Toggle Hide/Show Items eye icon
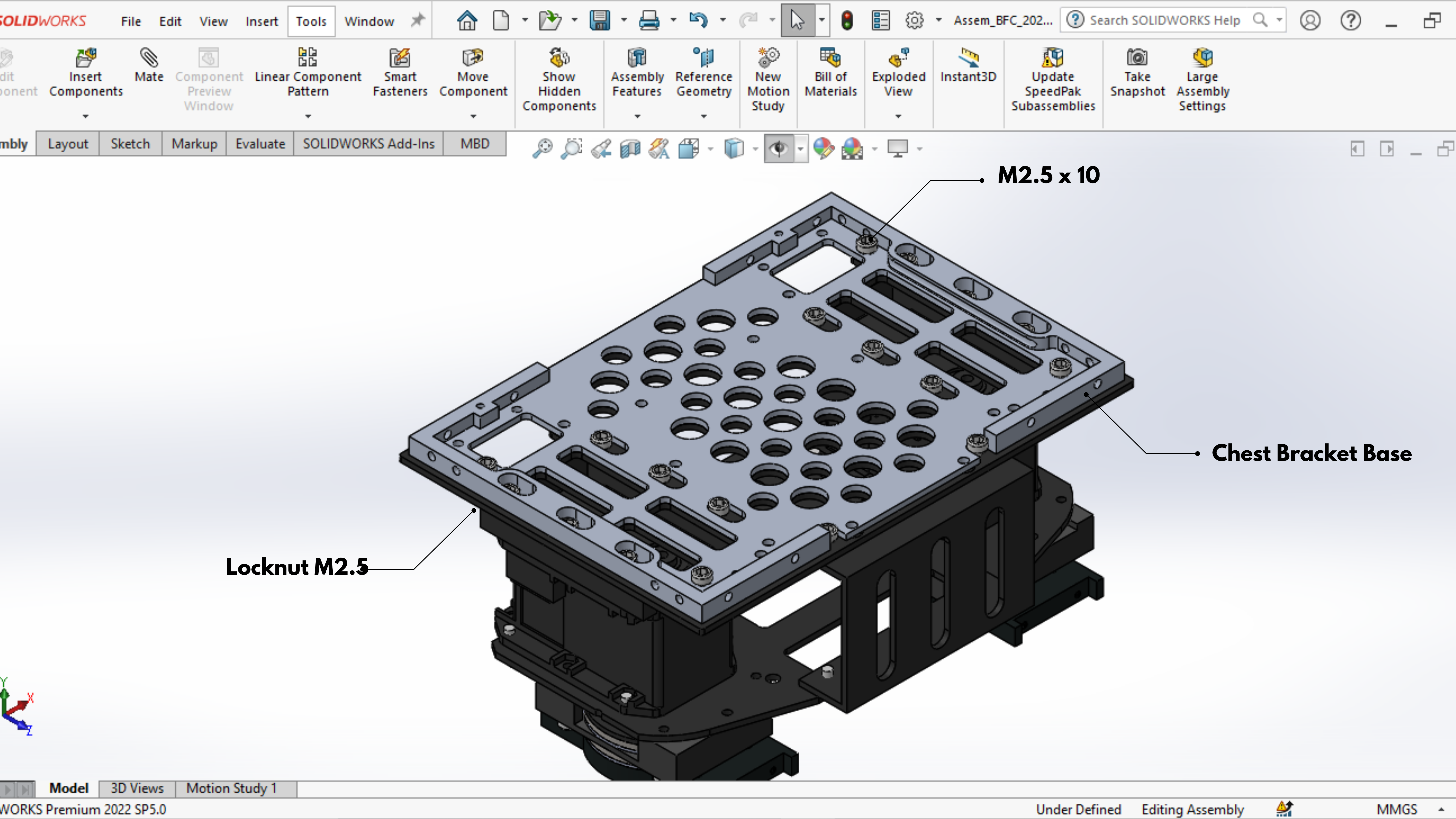This screenshot has width=1456, height=819. 779,149
